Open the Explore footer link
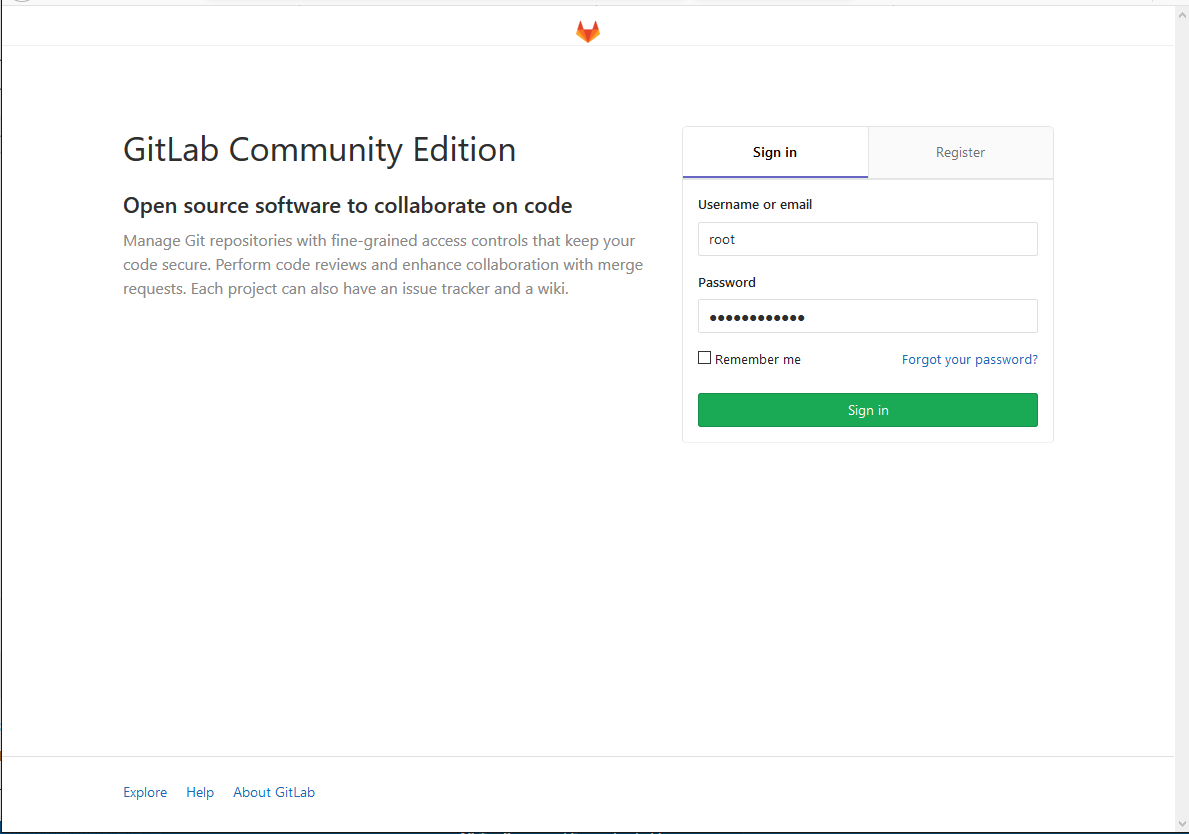The width and height of the screenshot is (1189, 834). pos(145,792)
